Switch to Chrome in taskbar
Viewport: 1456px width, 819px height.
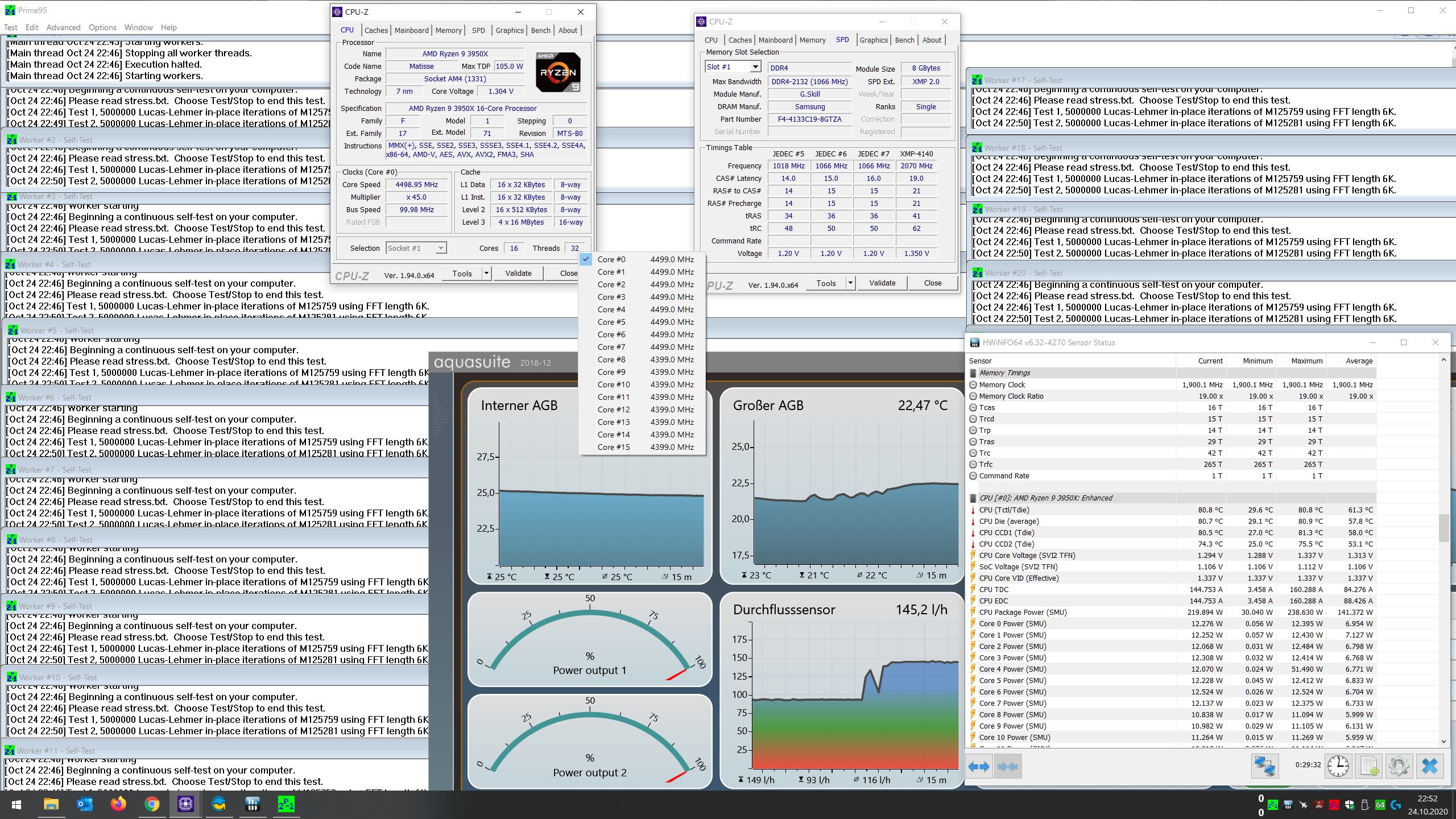(x=152, y=805)
